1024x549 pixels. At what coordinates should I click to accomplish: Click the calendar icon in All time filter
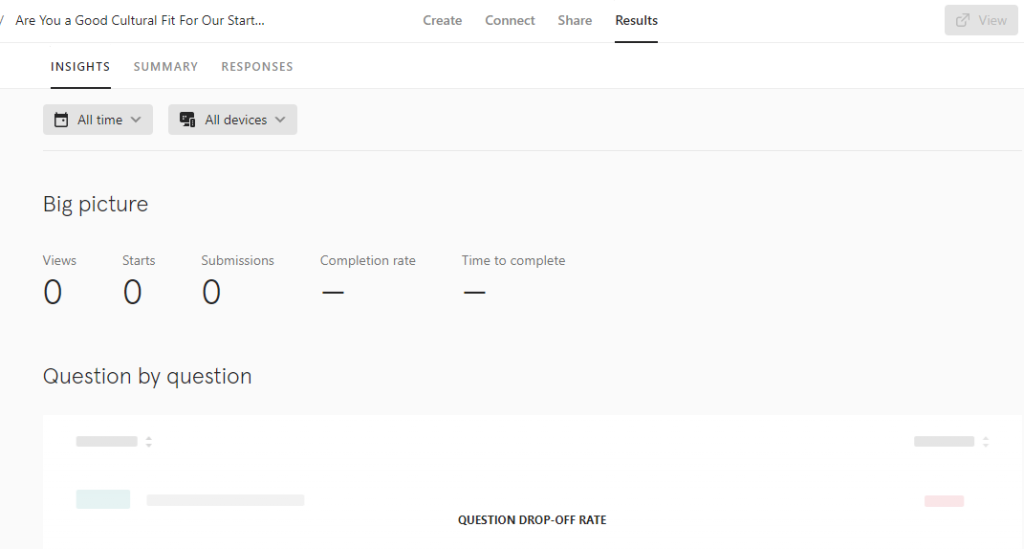[61, 119]
